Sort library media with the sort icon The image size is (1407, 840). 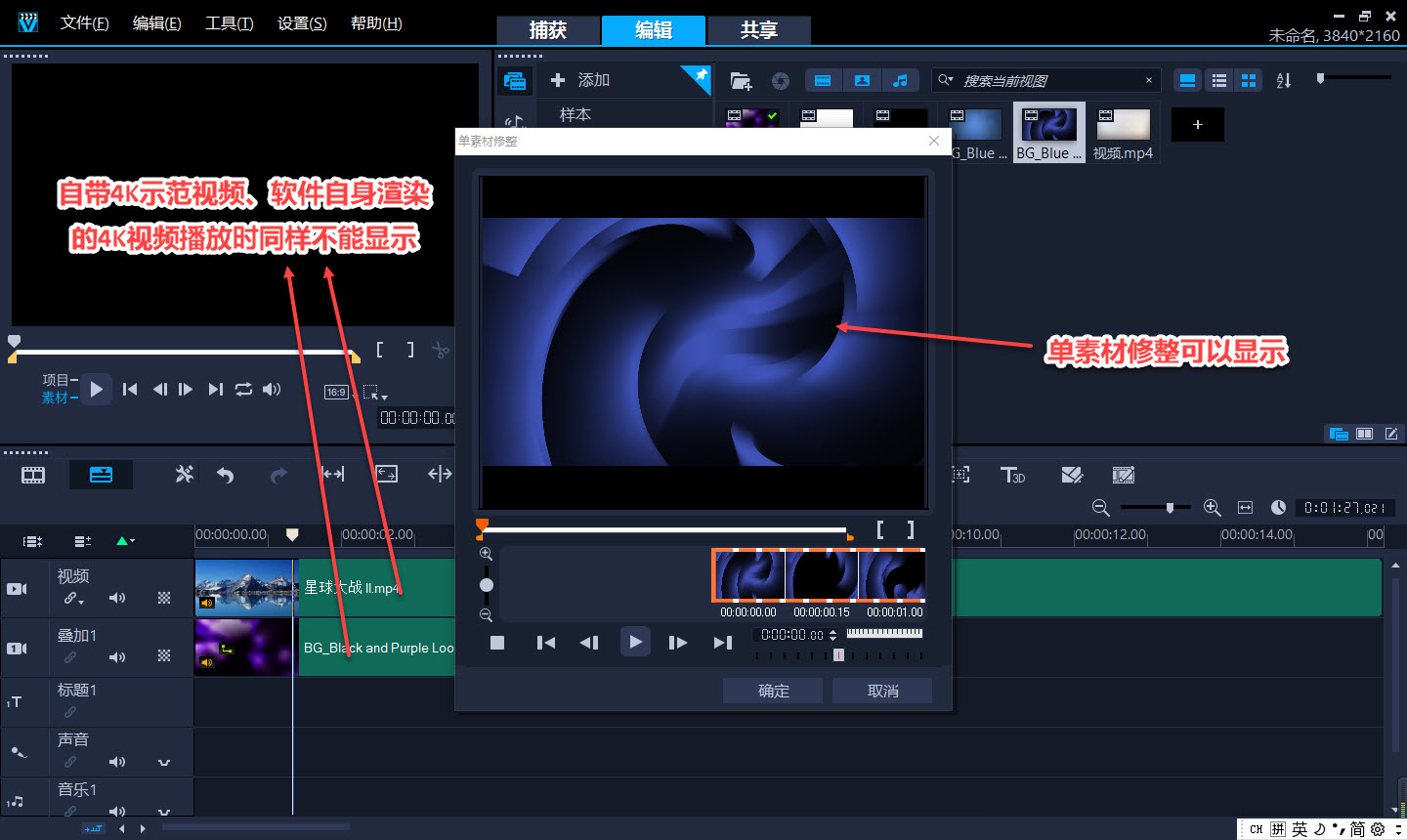1284,80
